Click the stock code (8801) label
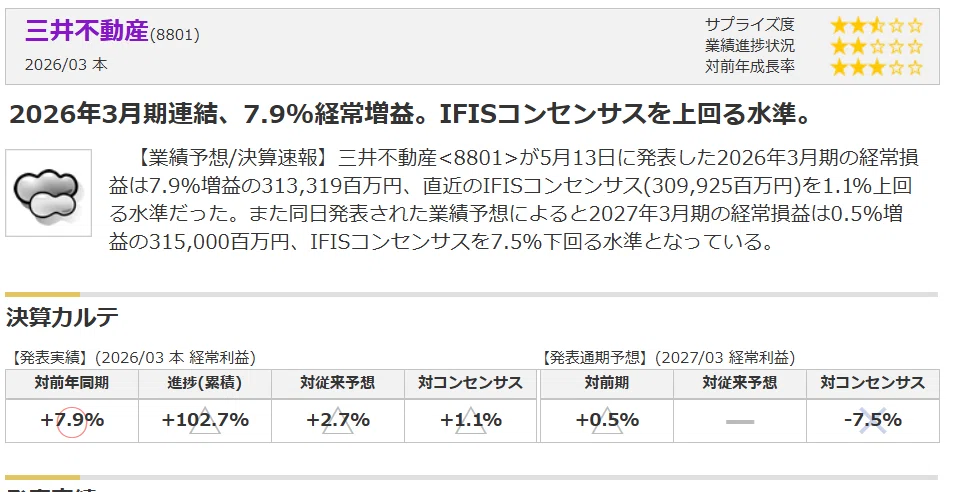The image size is (973, 492). 175,35
